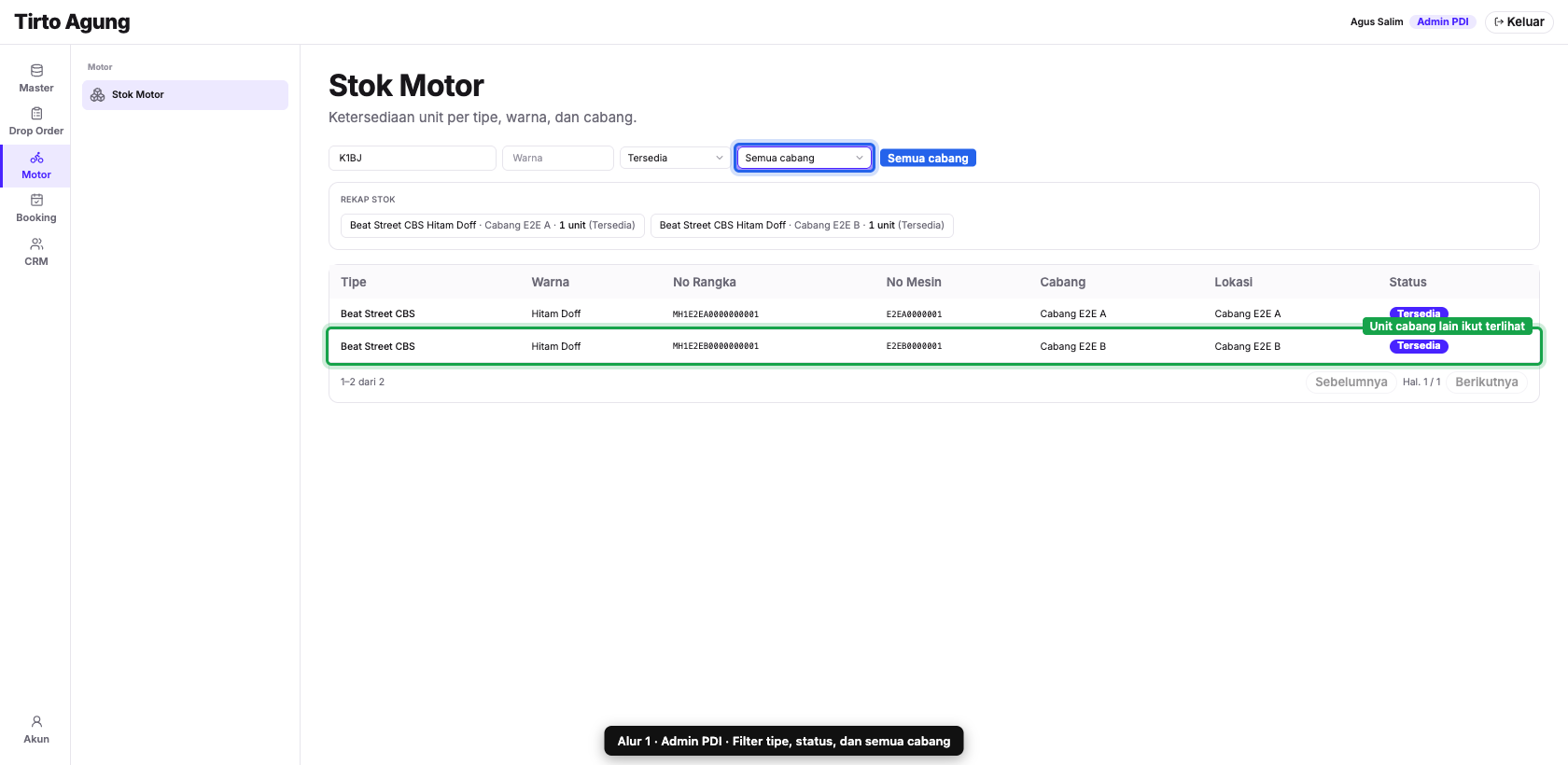
Task: Click the Berikutnya pagination button
Action: coord(1486,382)
